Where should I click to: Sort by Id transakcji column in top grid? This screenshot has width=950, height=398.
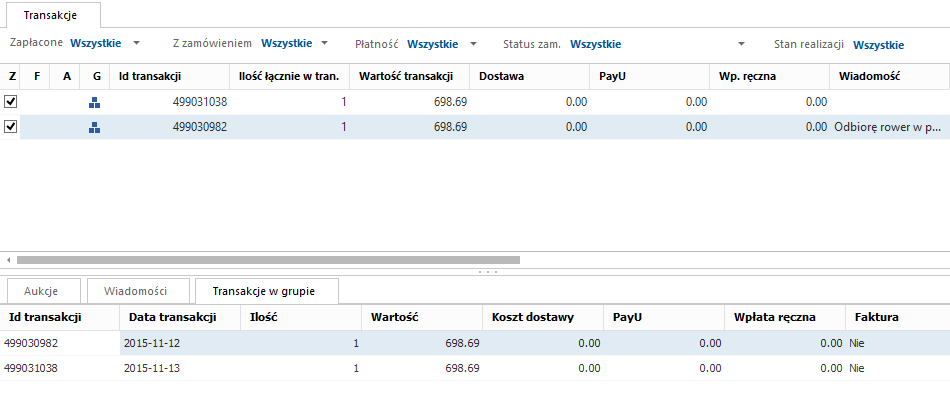pos(170,76)
